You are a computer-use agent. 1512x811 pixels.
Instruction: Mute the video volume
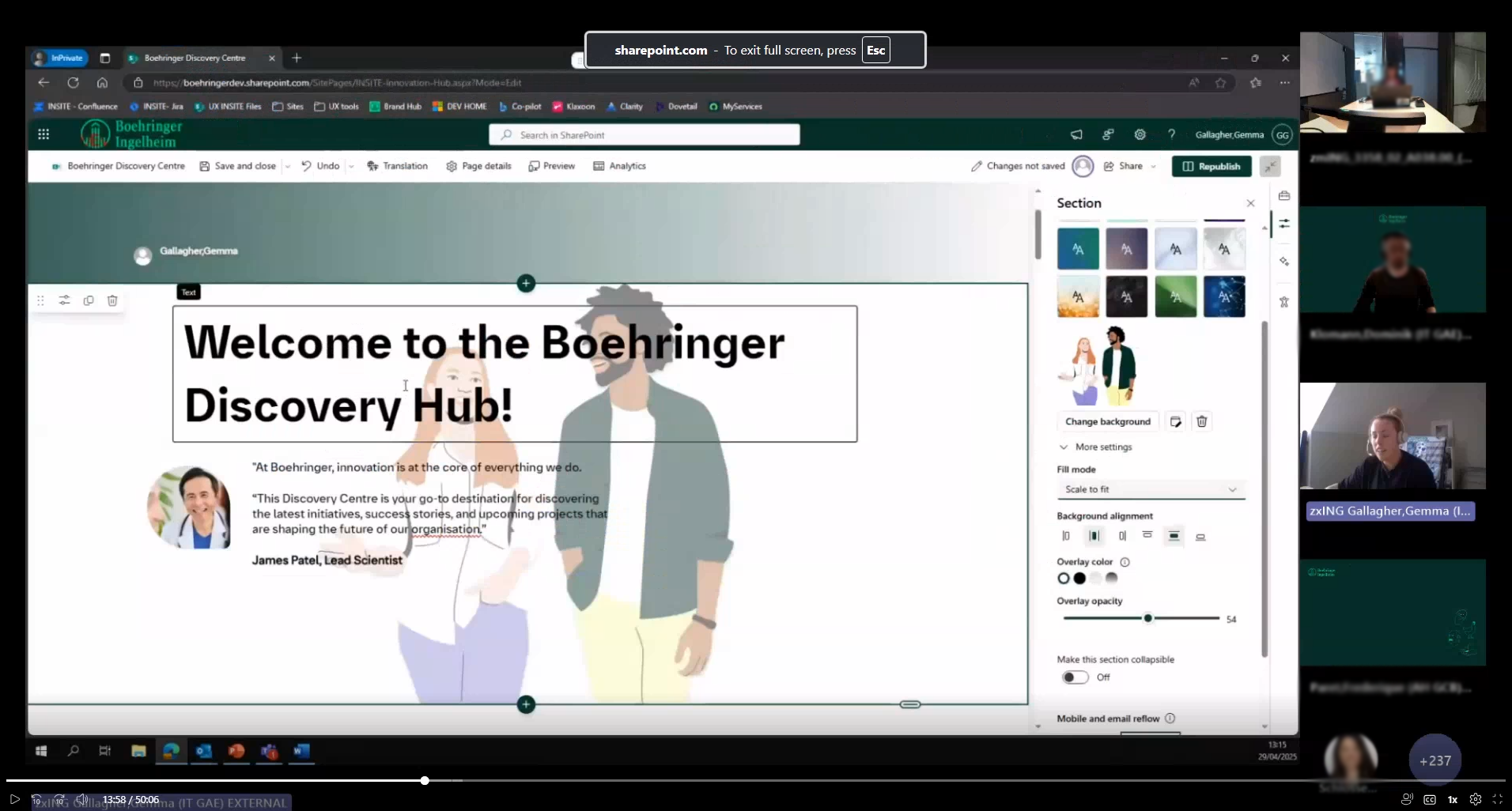tap(81, 799)
